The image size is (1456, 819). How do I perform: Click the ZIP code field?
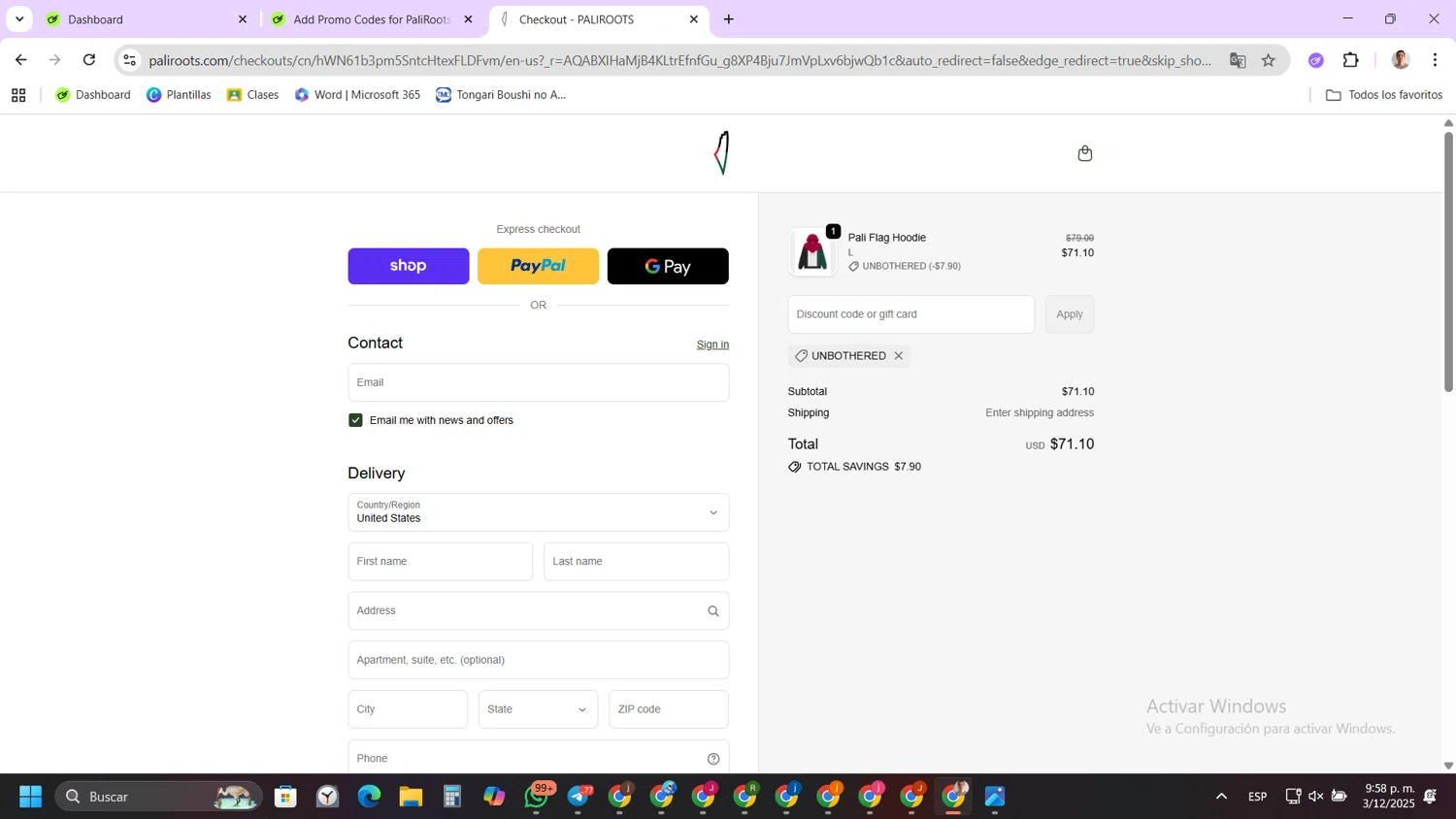point(669,709)
